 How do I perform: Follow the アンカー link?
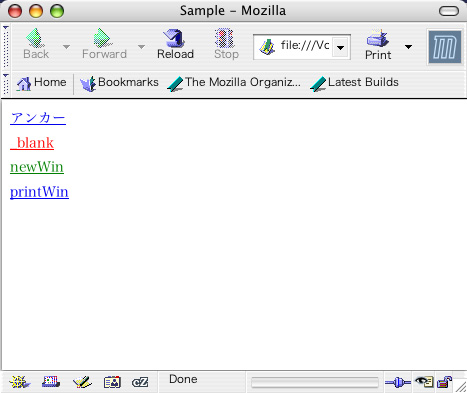(38, 118)
